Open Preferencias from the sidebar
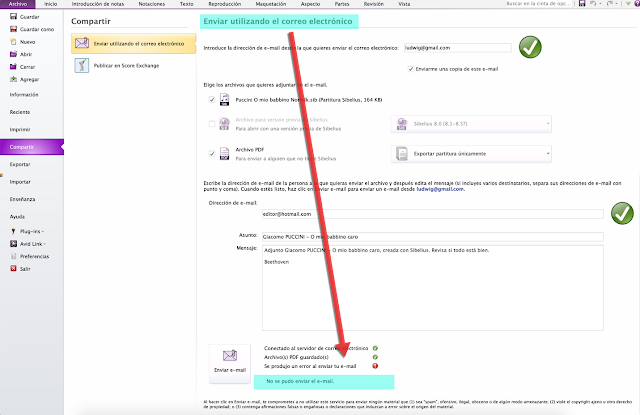This screenshot has width=640, height=415. (29, 257)
